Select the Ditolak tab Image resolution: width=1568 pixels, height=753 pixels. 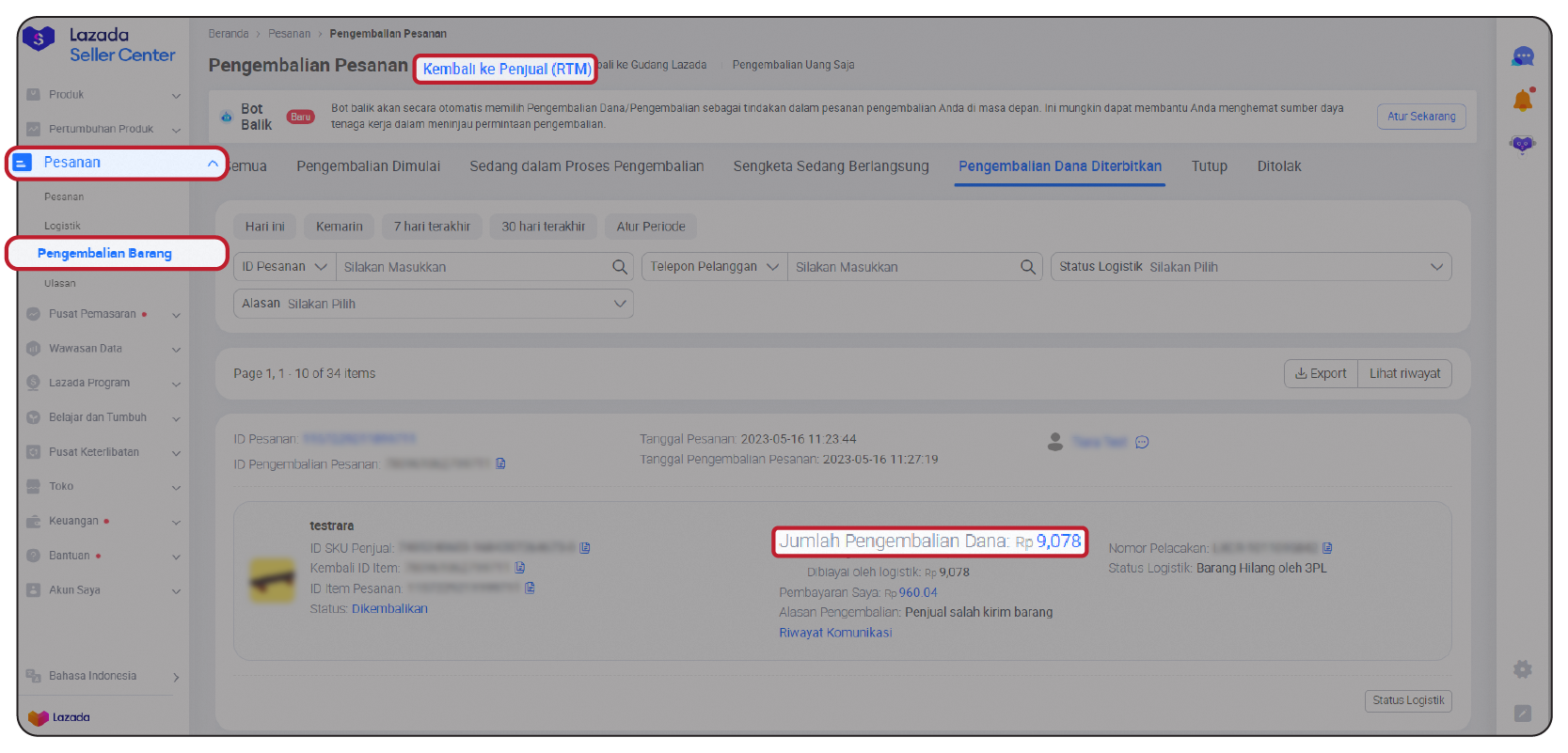click(x=1278, y=166)
